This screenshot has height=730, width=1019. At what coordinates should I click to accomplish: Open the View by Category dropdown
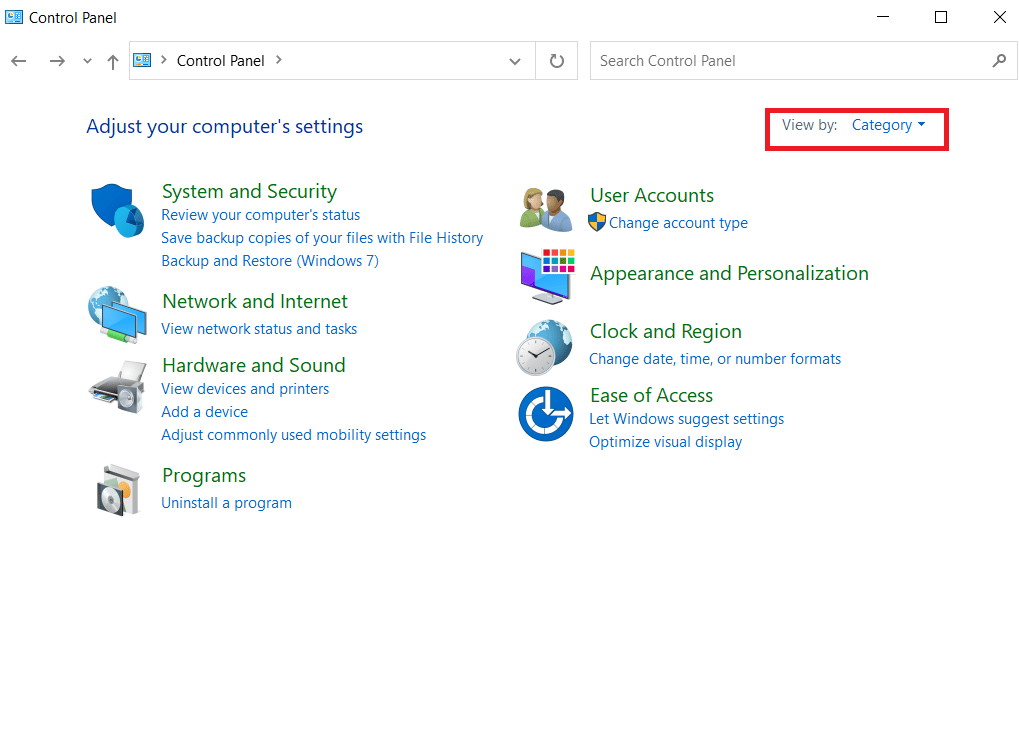coord(888,125)
